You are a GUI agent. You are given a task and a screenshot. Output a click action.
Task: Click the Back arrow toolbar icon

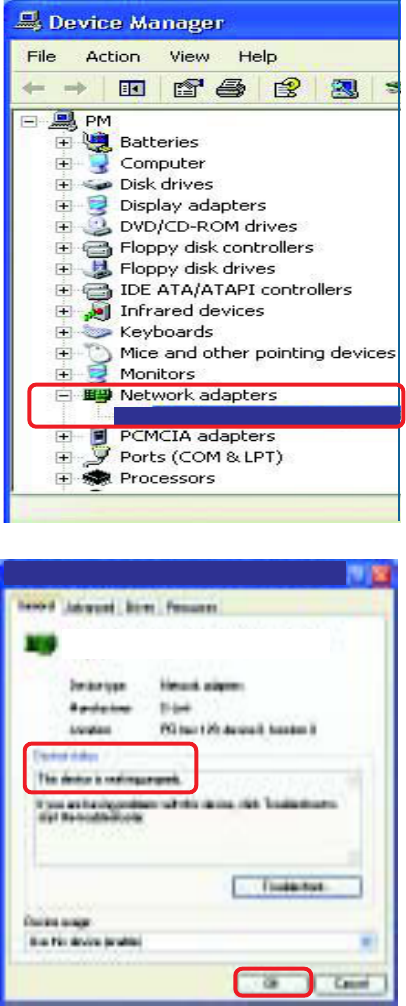click(37, 89)
